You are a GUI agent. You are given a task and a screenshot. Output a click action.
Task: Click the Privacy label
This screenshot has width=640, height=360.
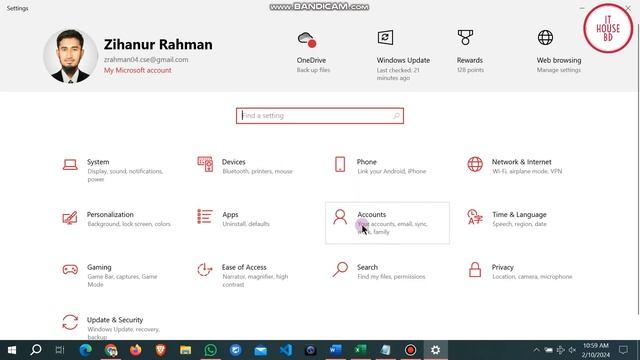click(502, 267)
